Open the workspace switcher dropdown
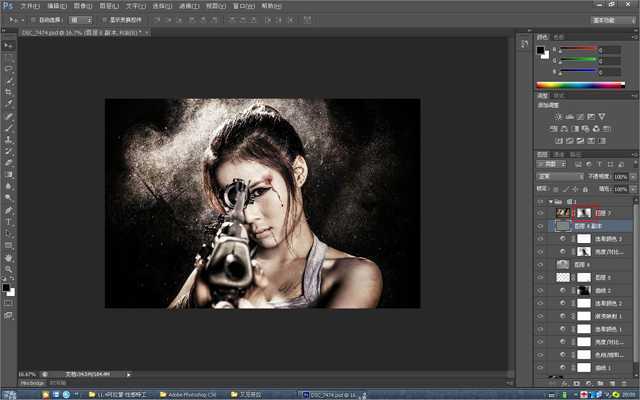This screenshot has width=640, height=400. [x=613, y=20]
